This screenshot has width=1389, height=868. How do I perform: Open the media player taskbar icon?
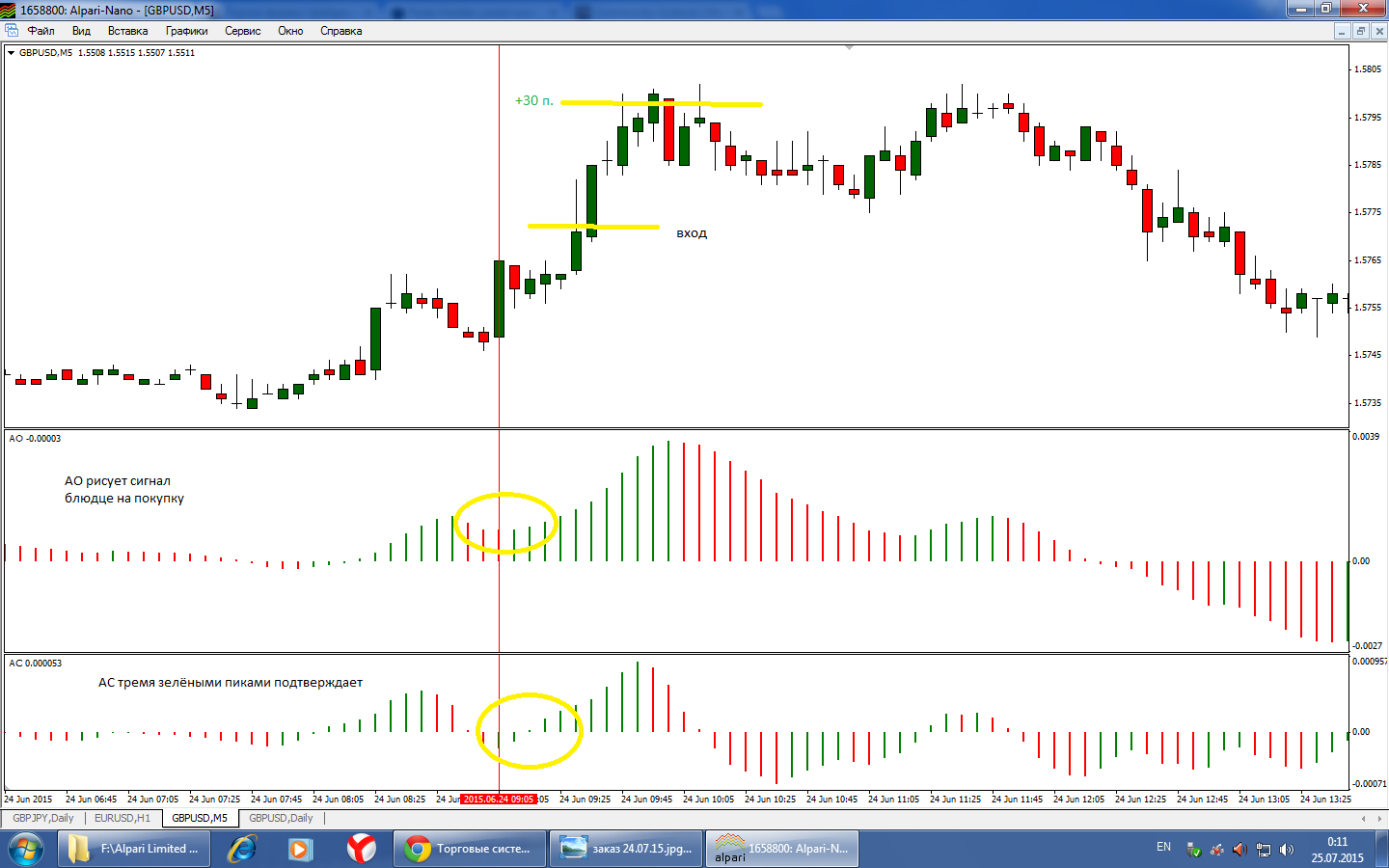[300, 849]
